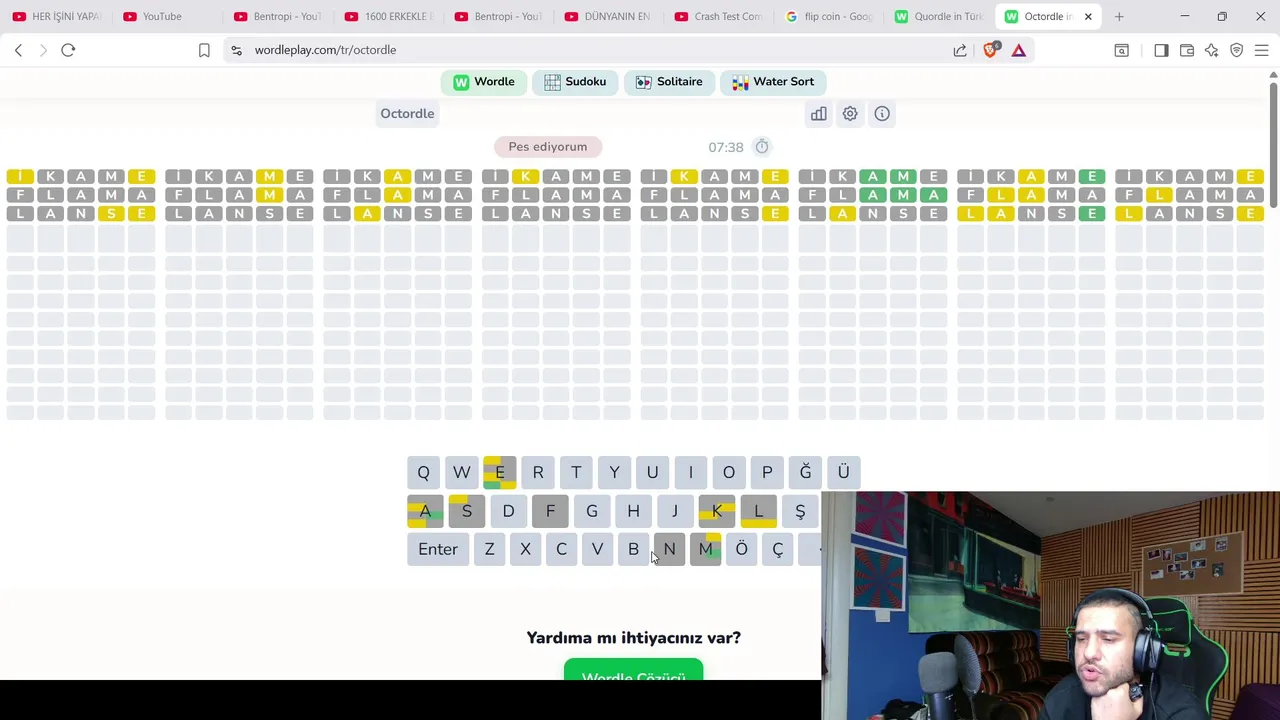
Task: Tap the Z key on virtual keyboard
Action: 489,549
